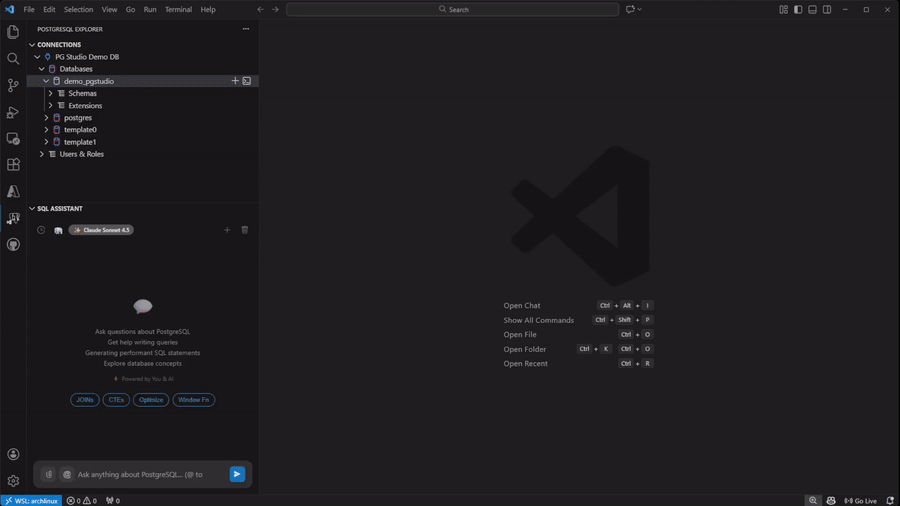Image resolution: width=900 pixels, height=506 pixels.
Task: Expand the template1 database
Action: pos(46,142)
